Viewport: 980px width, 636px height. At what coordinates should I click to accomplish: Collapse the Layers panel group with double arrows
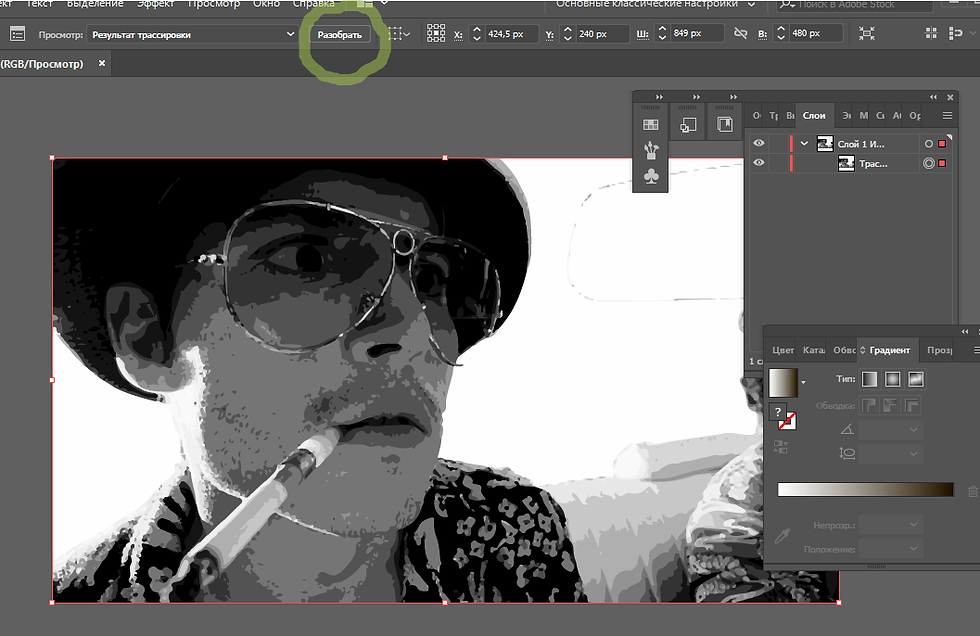(x=933, y=97)
